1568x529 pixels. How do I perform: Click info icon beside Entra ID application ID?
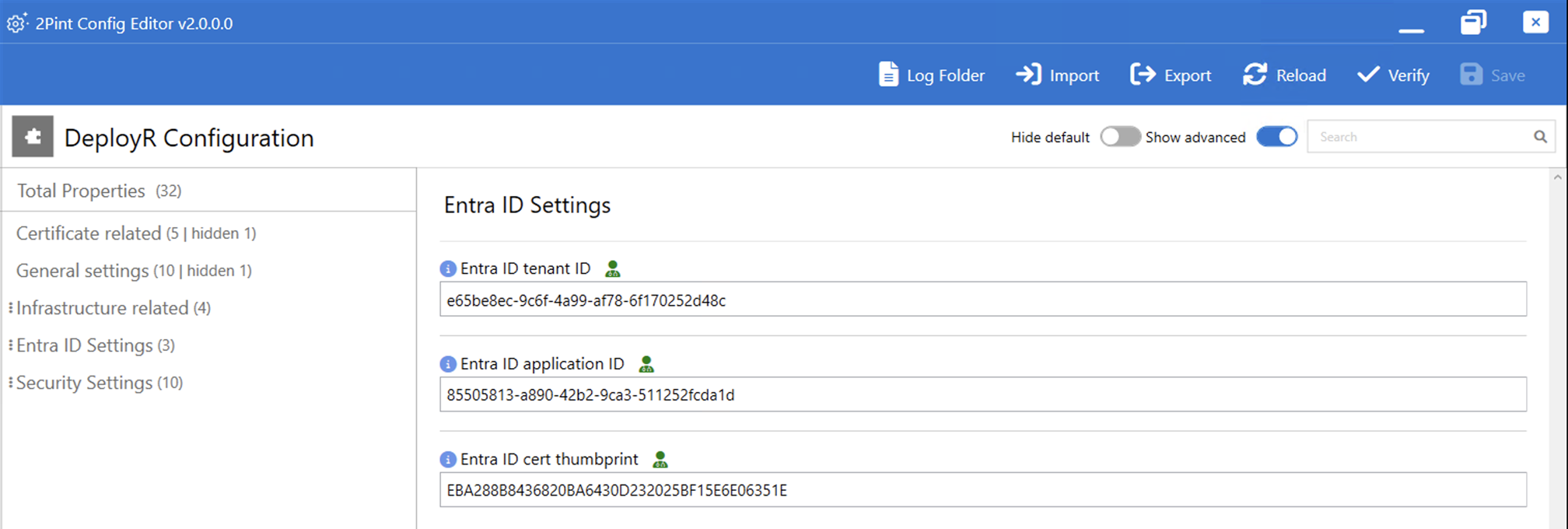coord(448,364)
